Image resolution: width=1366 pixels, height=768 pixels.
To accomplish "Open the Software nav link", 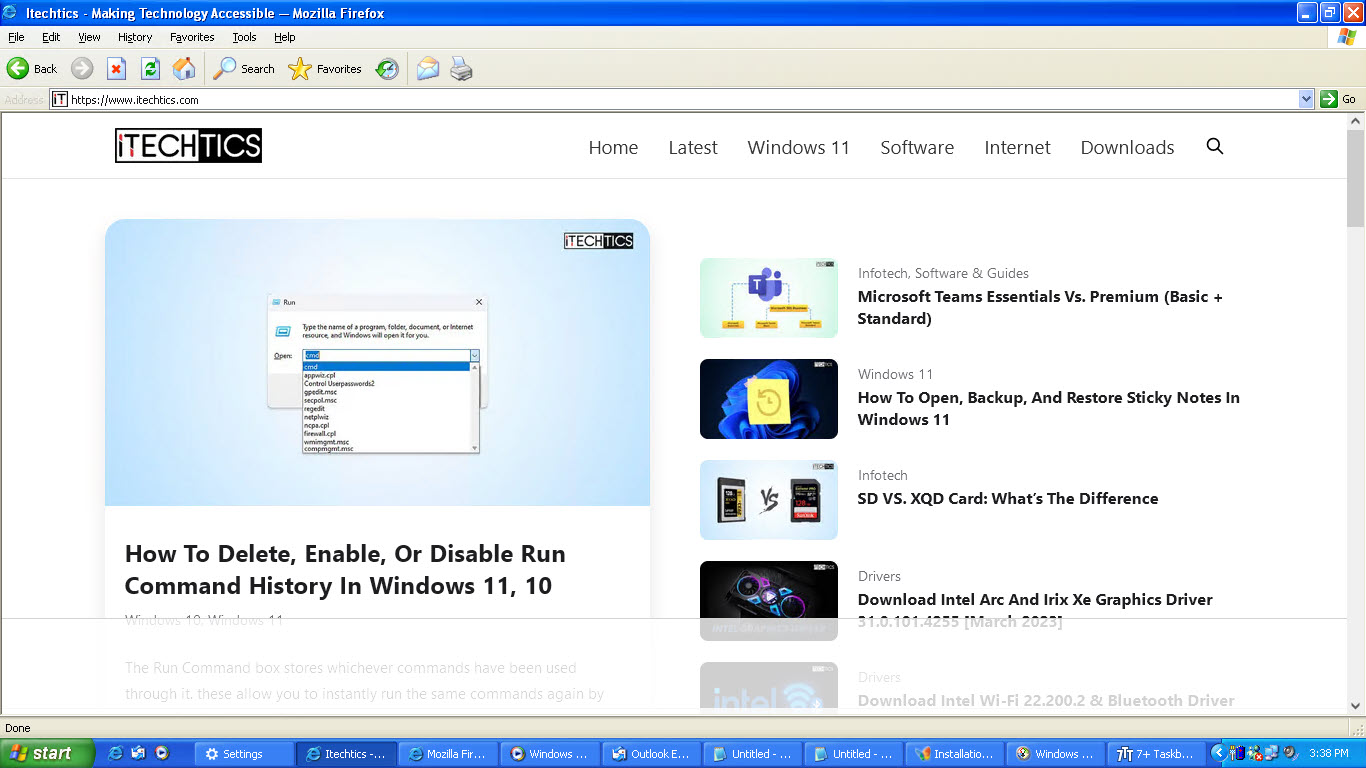I will tap(917, 147).
